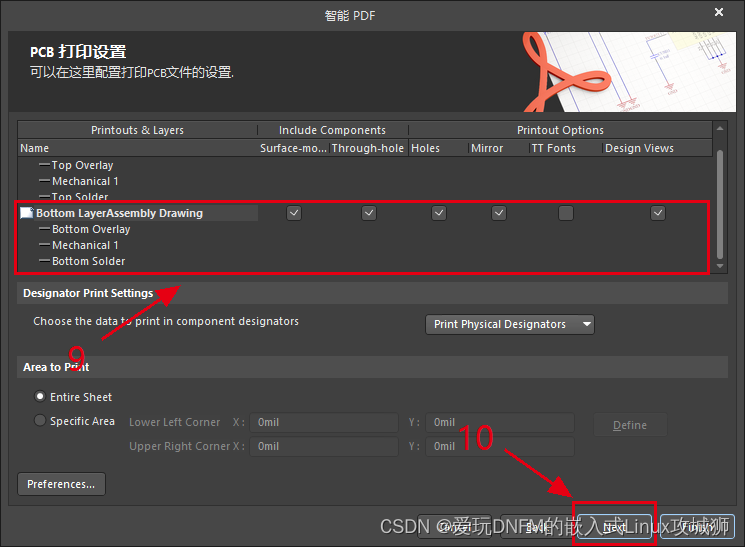Click the Holes column header

click(x=439, y=148)
